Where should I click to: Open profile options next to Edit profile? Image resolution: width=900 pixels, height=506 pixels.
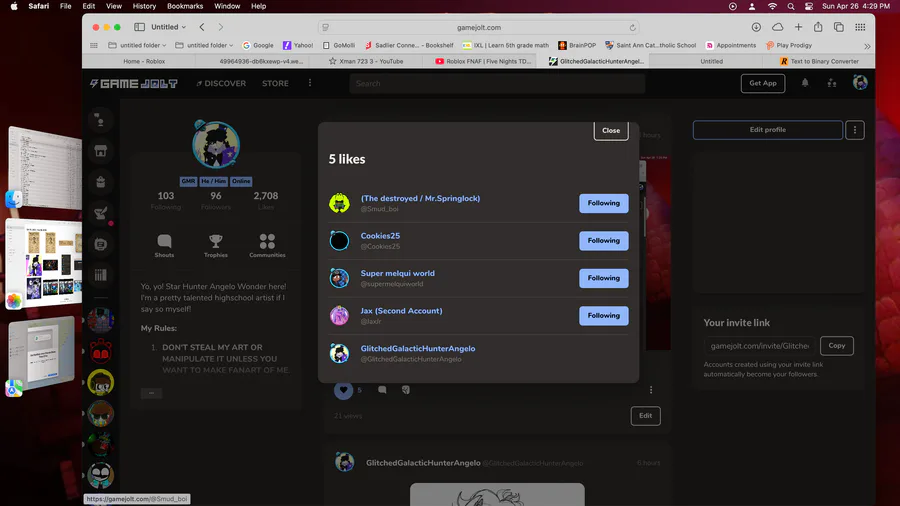point(855,130)
